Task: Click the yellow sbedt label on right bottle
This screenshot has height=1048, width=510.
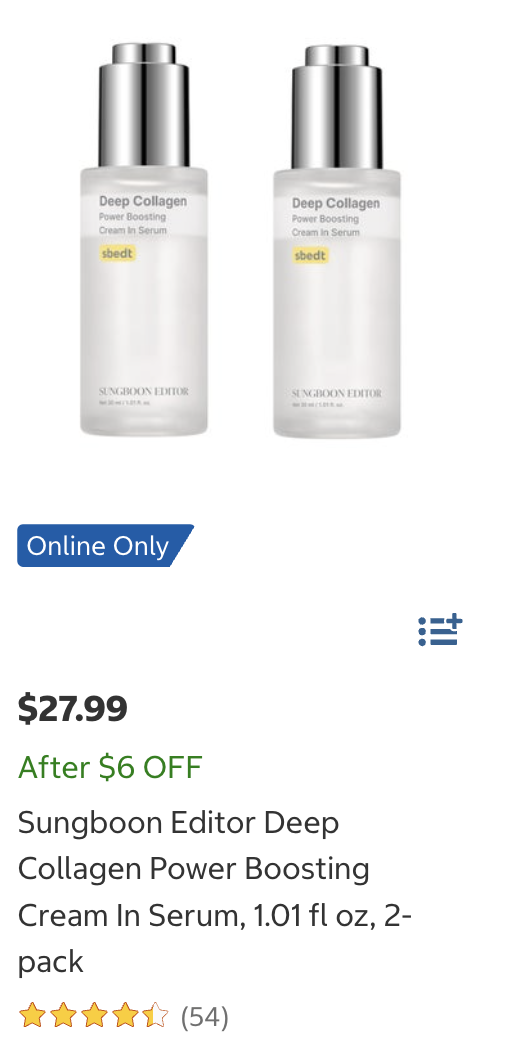Action: click(x=310, y=255)
